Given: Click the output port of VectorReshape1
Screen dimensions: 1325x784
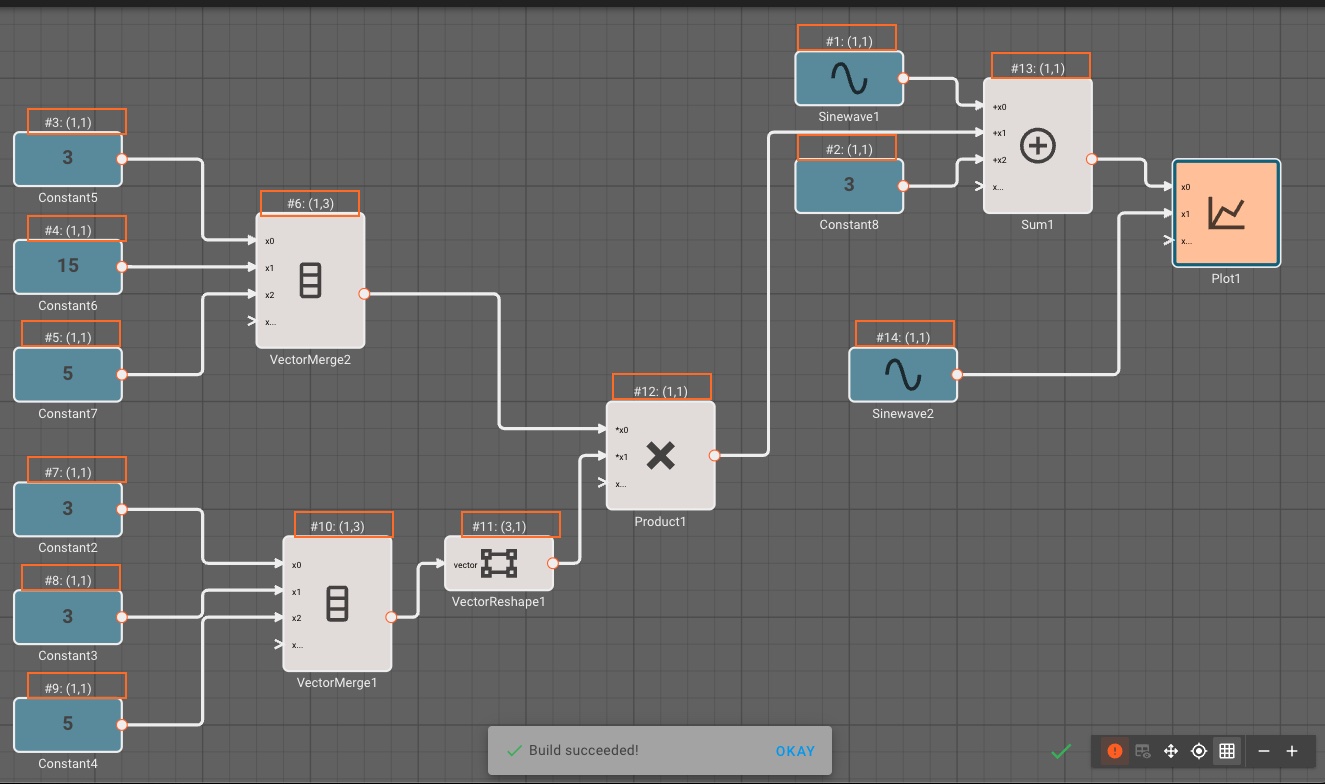Looking at the screenshot, I should (x=552, y=563).
